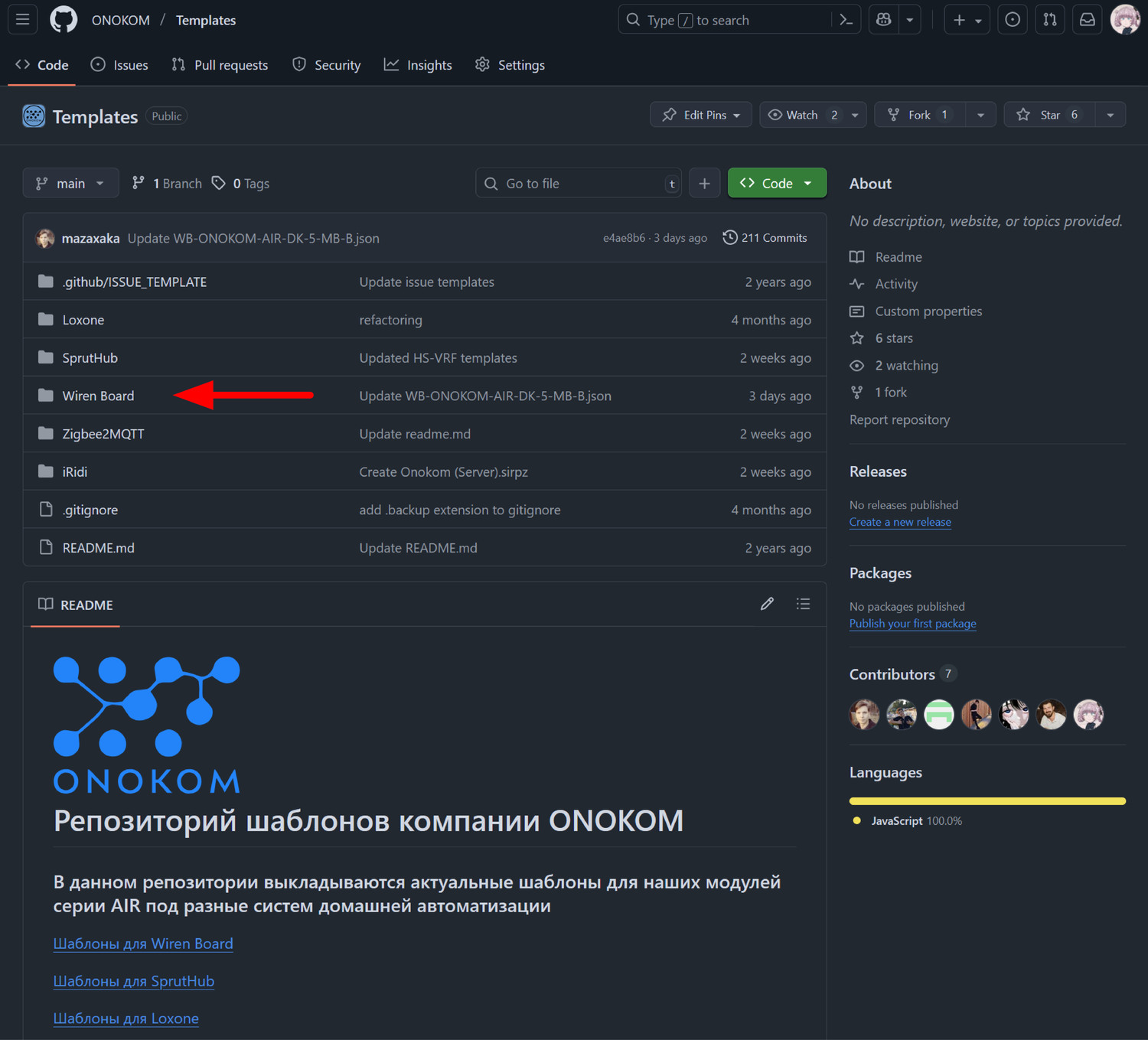
Task: Click the edit README pencil icon
Action: 767,604
